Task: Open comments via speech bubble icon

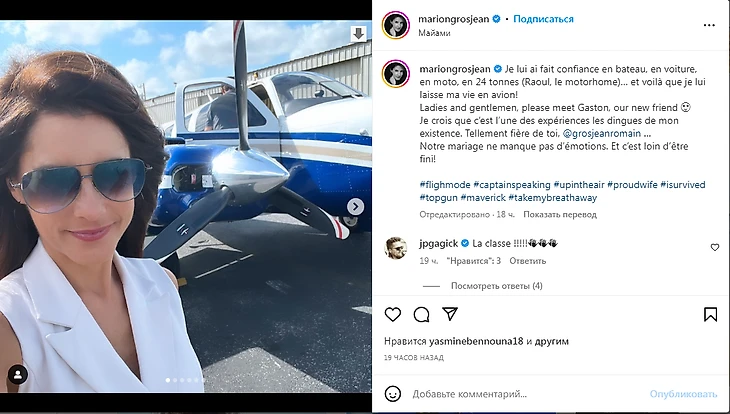Action: click(421, 315)
